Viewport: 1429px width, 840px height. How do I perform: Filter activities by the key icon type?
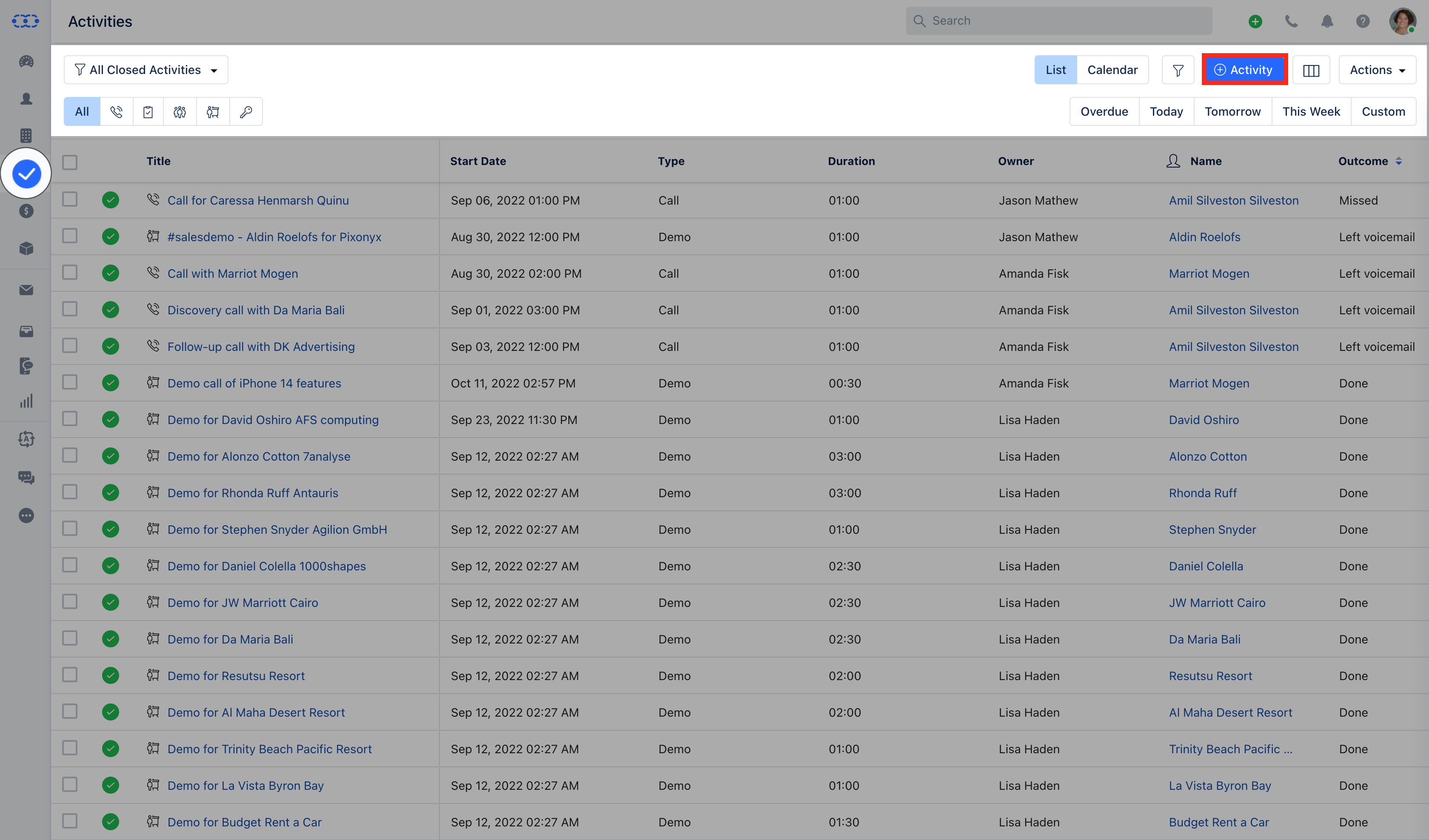[245, 112]
